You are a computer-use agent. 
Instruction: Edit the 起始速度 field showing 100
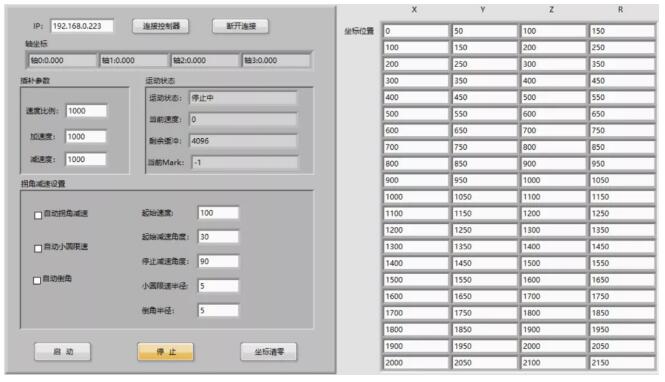218,213
